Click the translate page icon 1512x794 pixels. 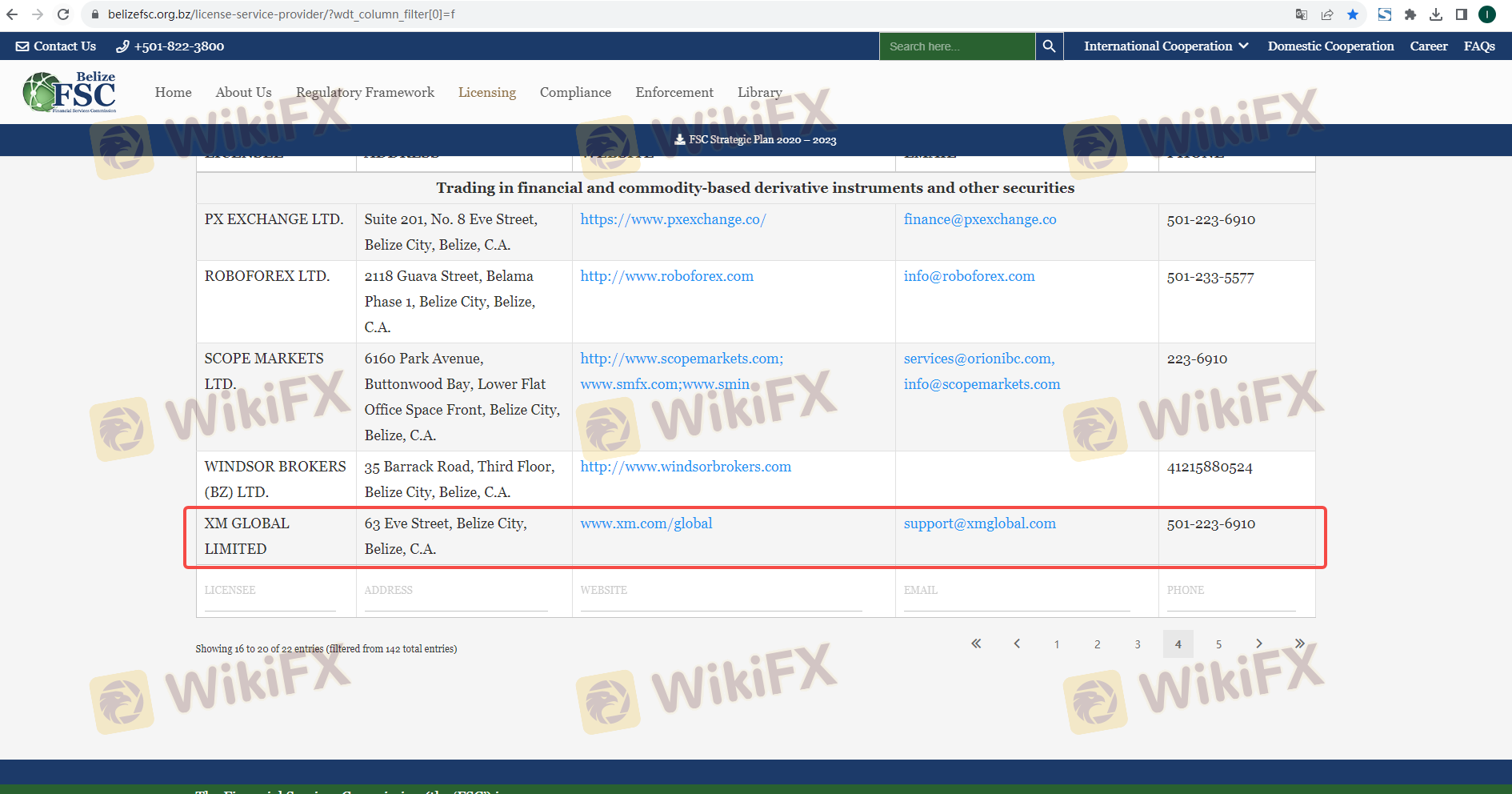1302,14
